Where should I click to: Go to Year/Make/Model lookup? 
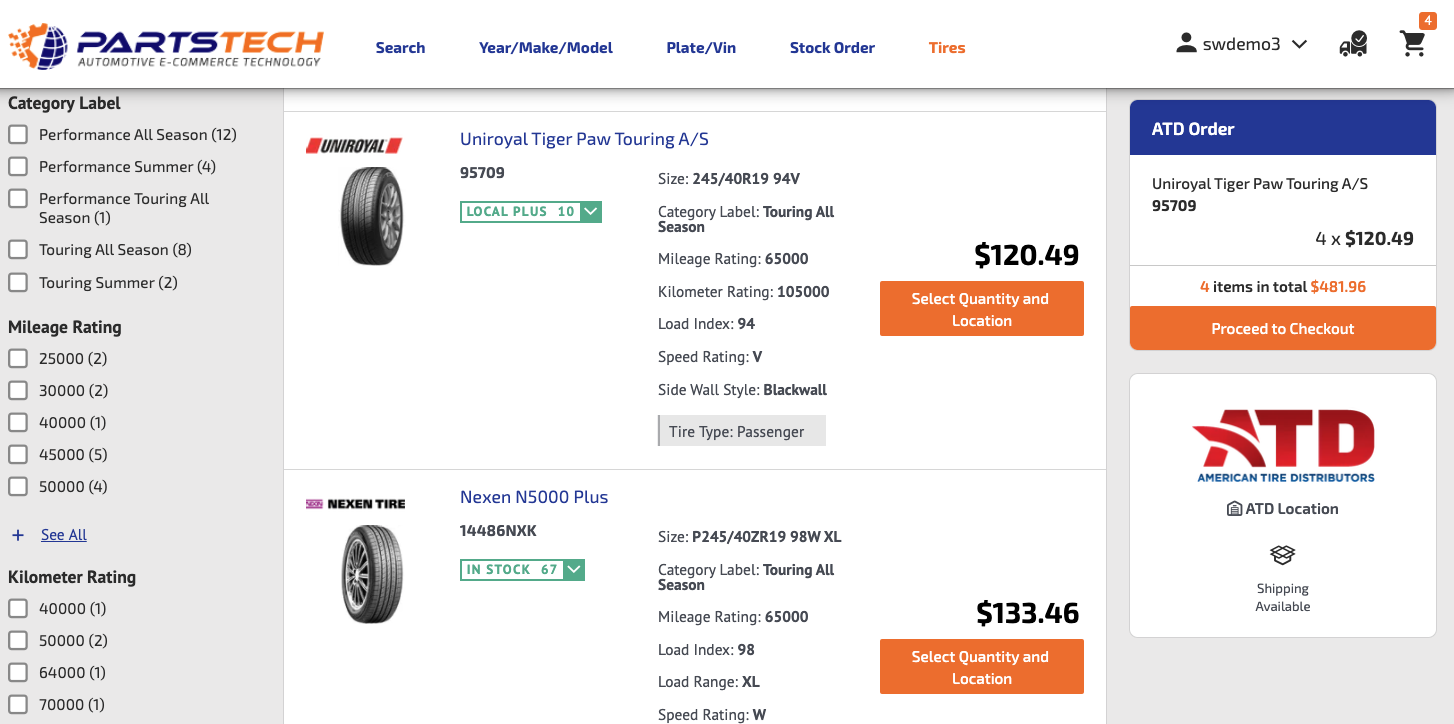546,48
